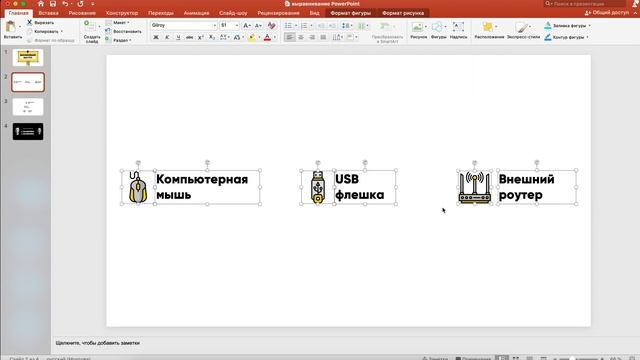Image resolution: width=640 pixels, height=360 pixels.
Task: Open font color dropdown arrow
Action: [x=275, y=38]
